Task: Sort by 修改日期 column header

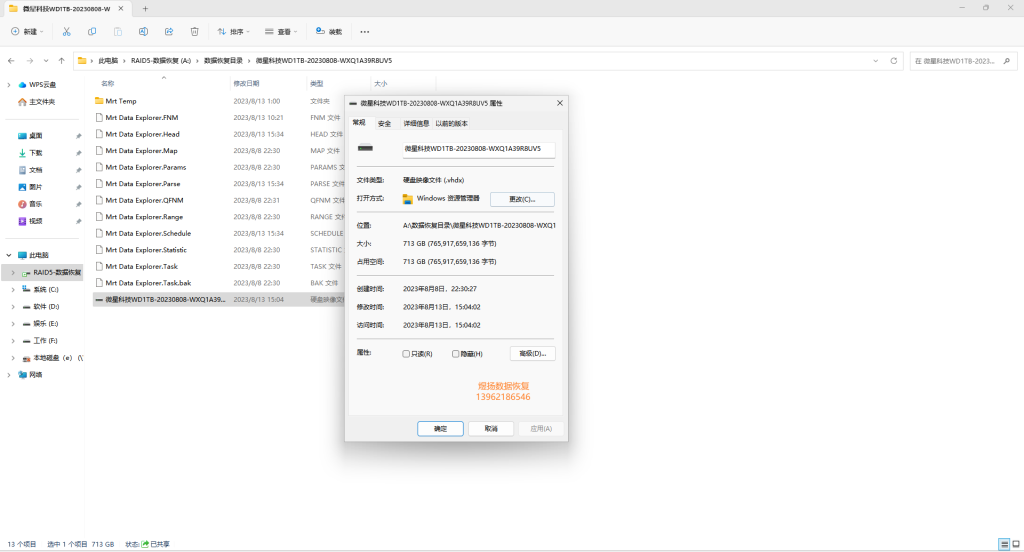Action: click(246, 84)
